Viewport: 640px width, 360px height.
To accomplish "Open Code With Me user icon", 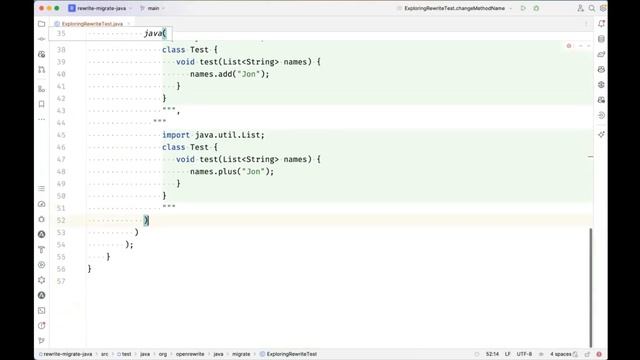I will click(x=580, y=8).
